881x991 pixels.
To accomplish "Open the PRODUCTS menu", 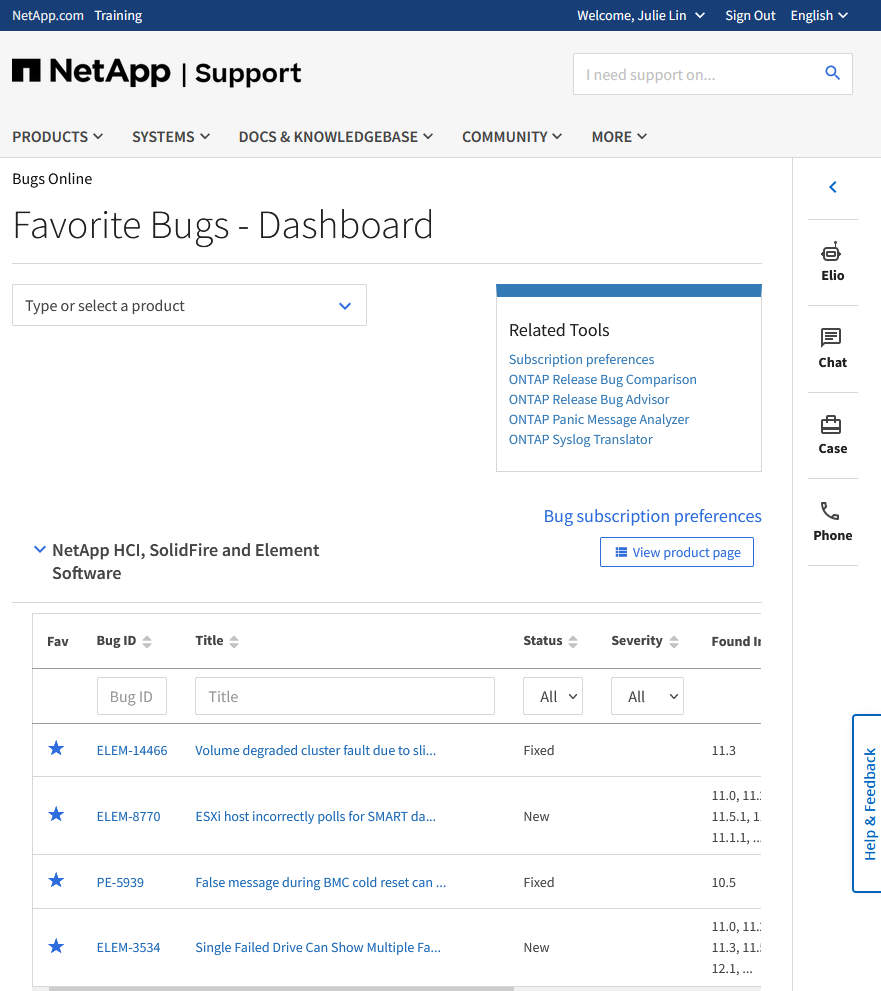I will [x=58, y=137].
